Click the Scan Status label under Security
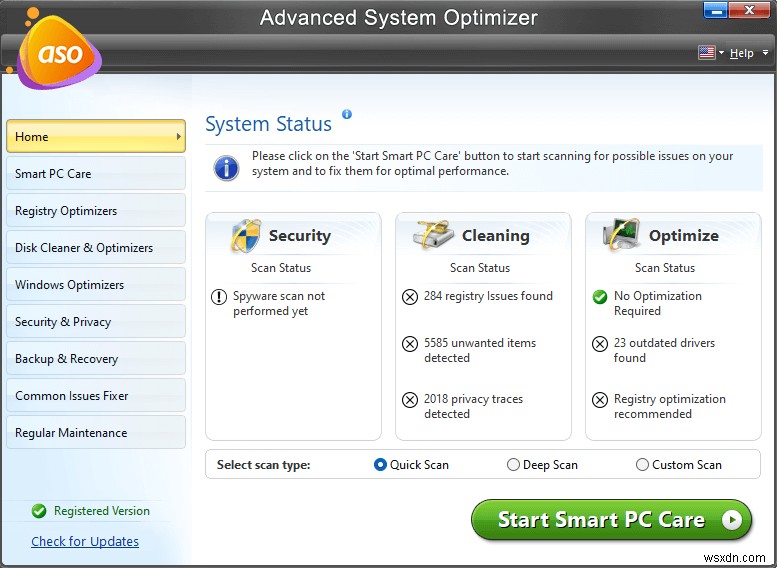777x568 pixels. [281, 268]
